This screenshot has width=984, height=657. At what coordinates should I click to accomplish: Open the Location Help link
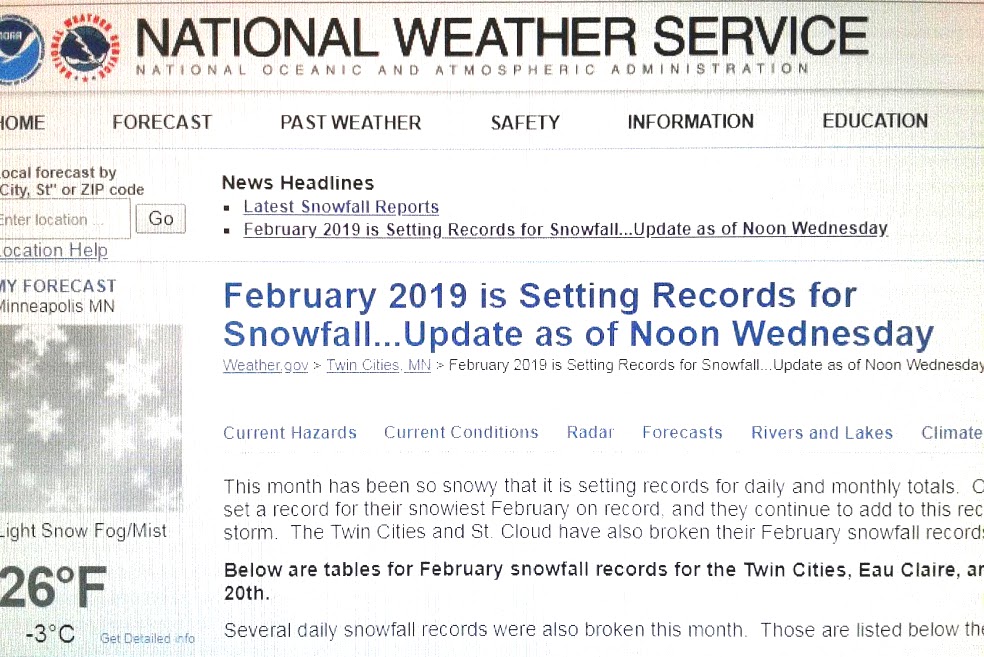pyautogui.click(x=54, y=251)
